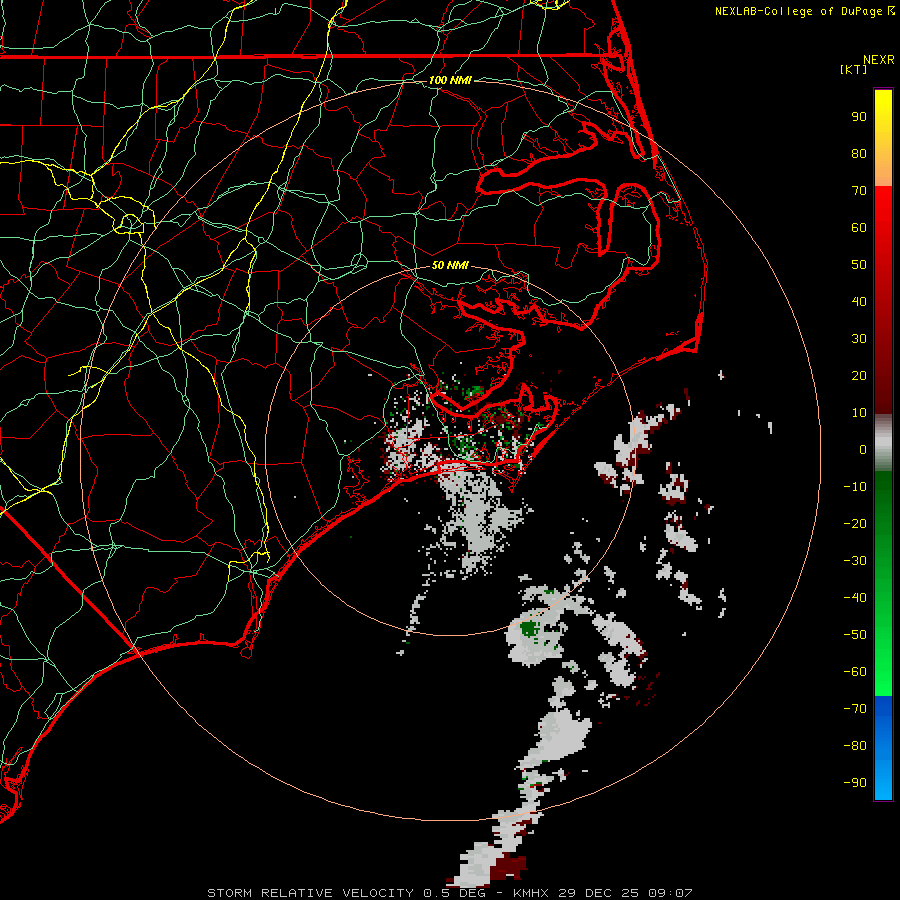
Task: Click the blue bottom segment of the color bar
Action: coord(883,748)
